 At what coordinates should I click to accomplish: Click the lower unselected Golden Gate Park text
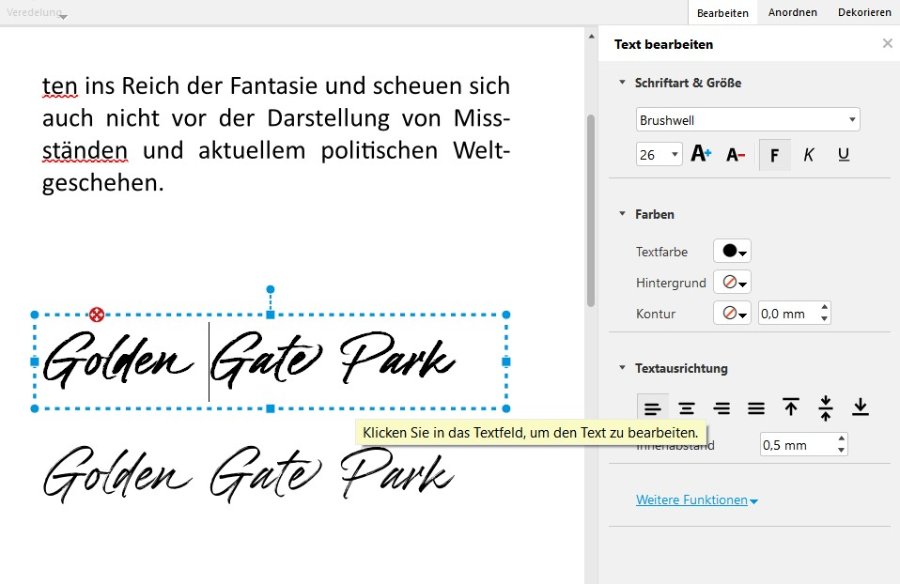pyautogui.click(x=249, y=475)
